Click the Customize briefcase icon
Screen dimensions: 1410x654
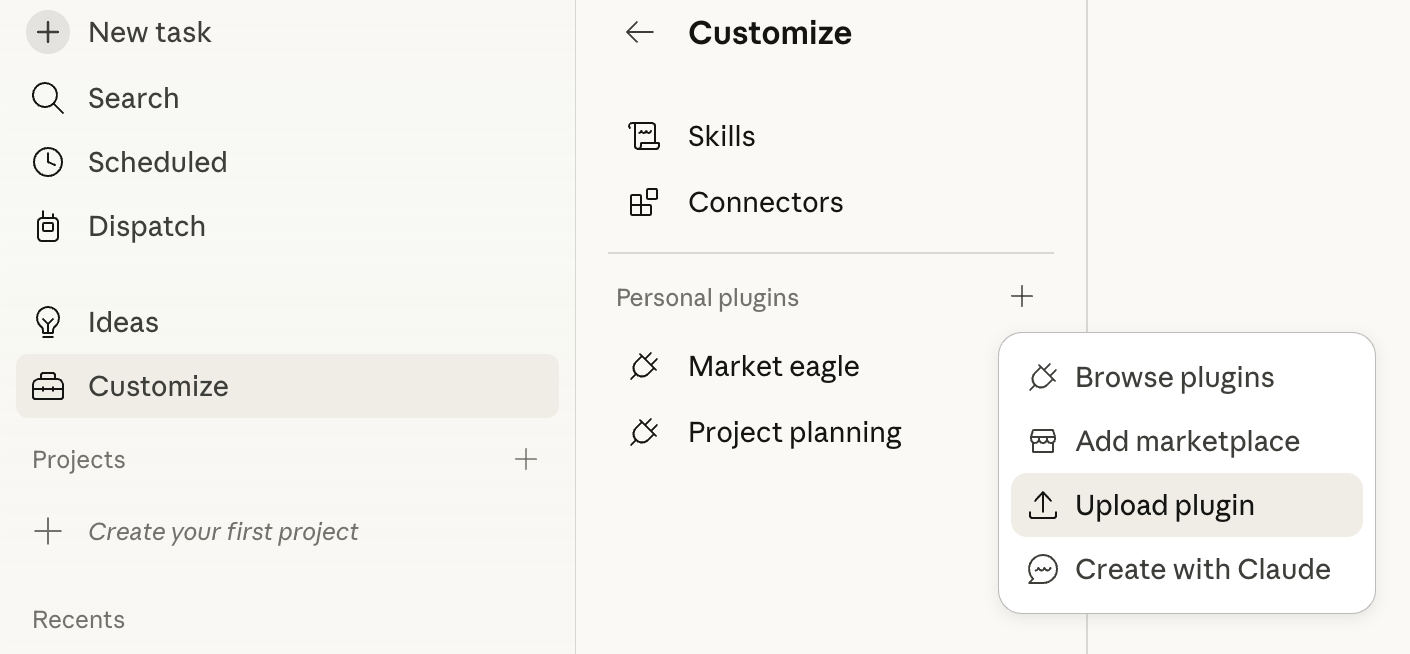click(x=47, y=386)
